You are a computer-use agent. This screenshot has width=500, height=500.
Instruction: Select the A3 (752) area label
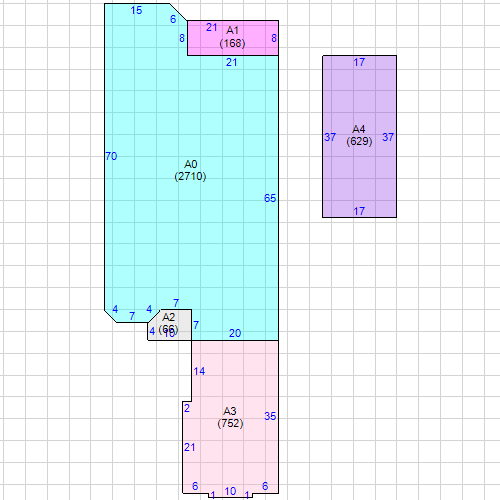230,417
